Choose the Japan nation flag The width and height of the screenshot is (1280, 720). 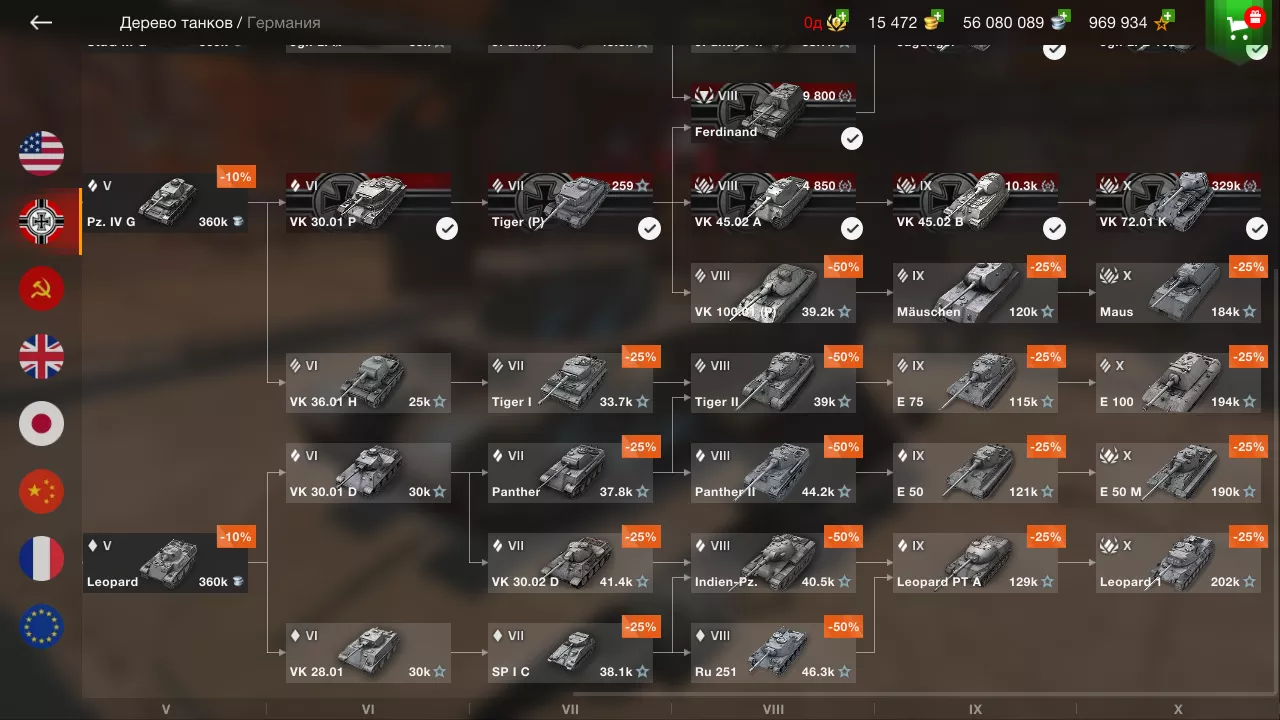(41, 424)
